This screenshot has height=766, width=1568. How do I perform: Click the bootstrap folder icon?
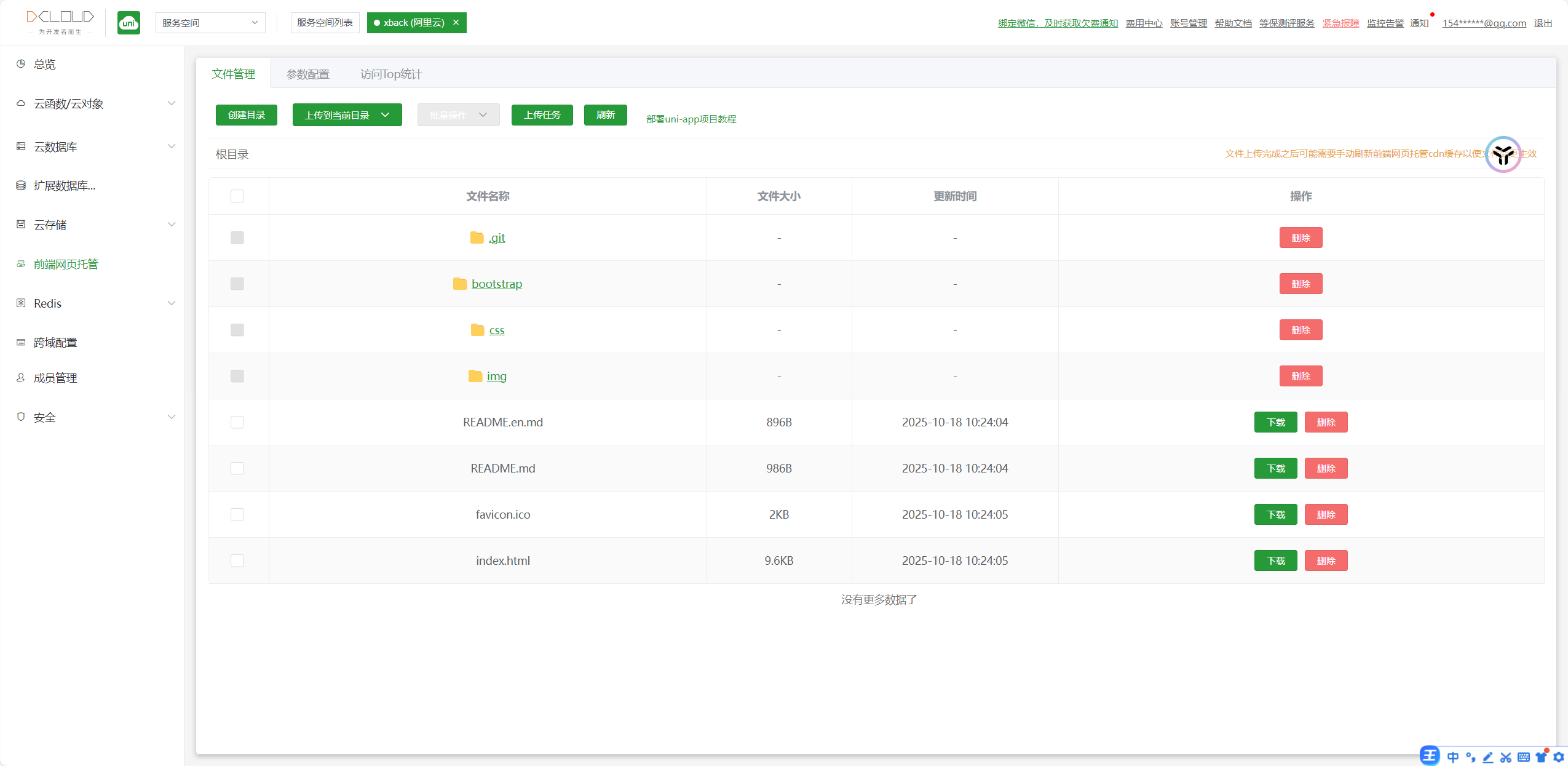click(x=460, y=284)
